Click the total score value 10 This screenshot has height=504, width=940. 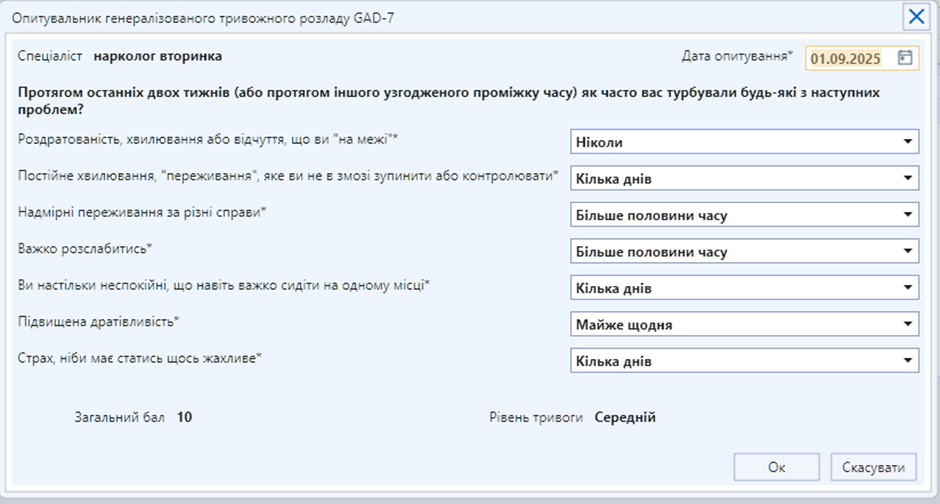click(x=184, y=418)
